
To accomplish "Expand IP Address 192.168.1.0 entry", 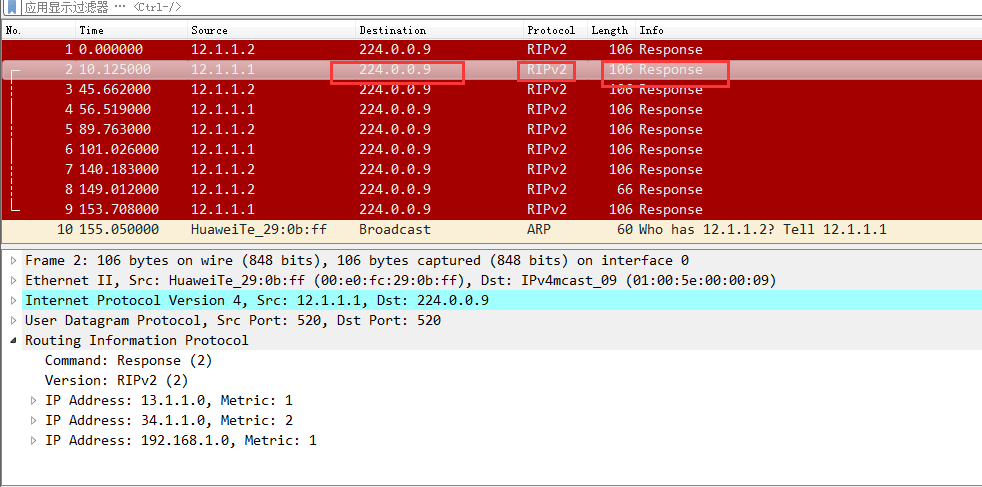I will (34, 441).
